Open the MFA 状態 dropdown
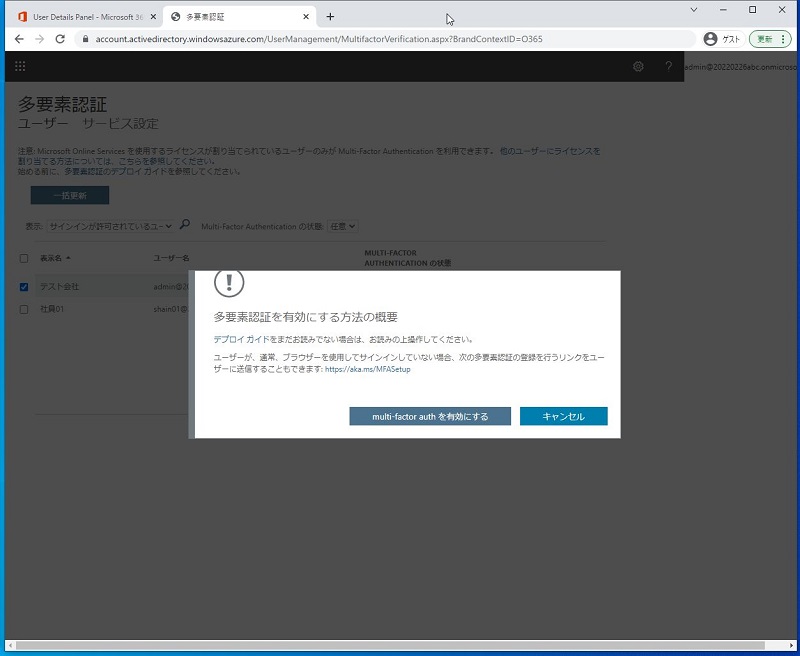This screenshot has width=800, height=656. click(x=342, y=226)
